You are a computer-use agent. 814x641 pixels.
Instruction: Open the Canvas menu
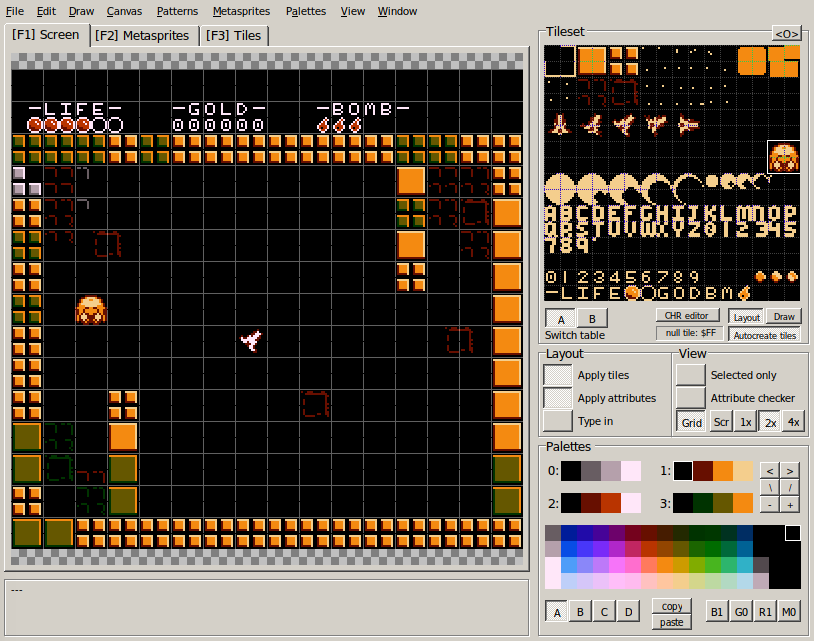[124, 11]
